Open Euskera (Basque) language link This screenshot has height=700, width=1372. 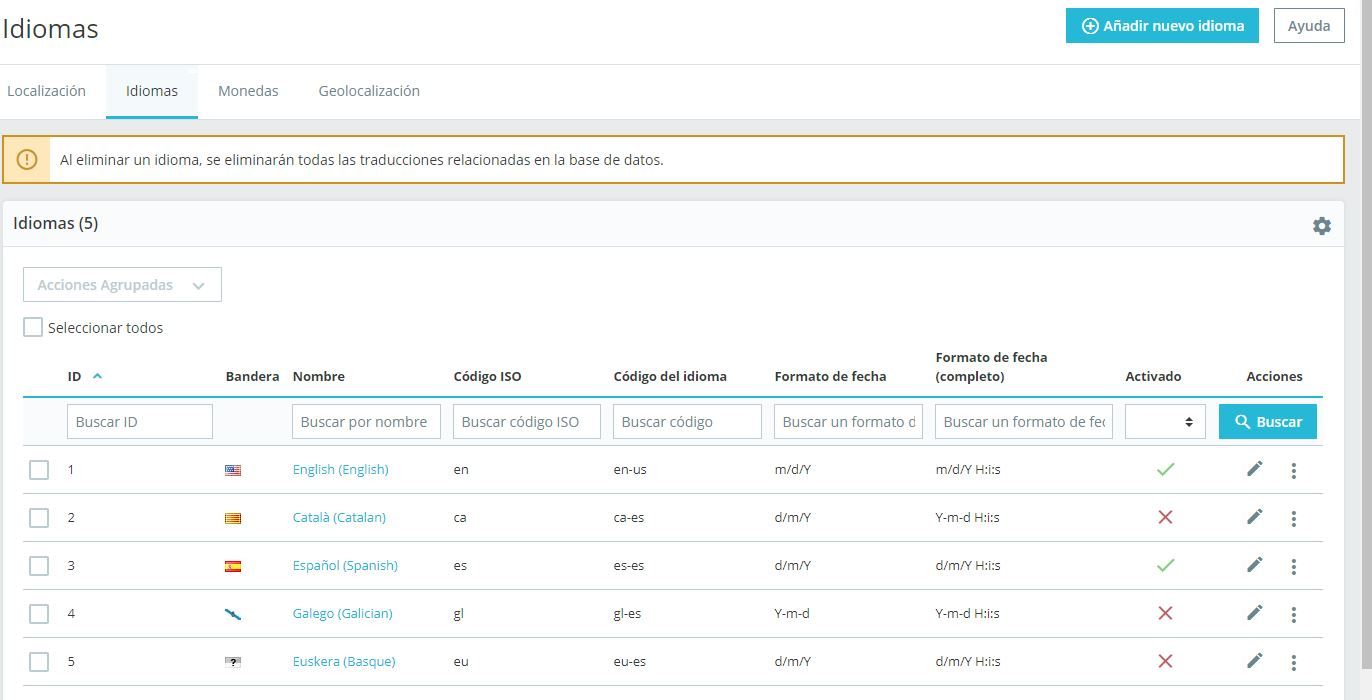point(344,661)
